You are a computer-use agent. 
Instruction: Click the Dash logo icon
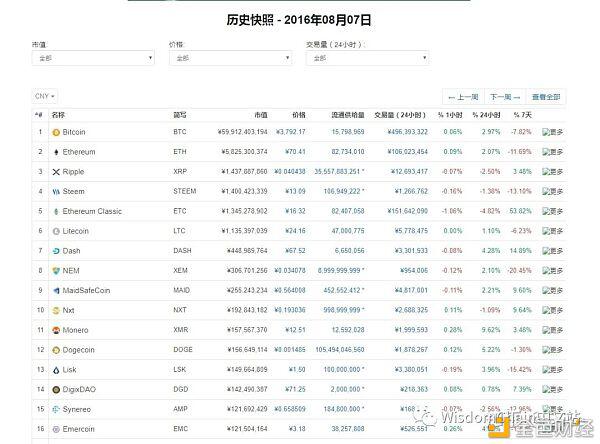pyautogui.click(x=56, y=251)
